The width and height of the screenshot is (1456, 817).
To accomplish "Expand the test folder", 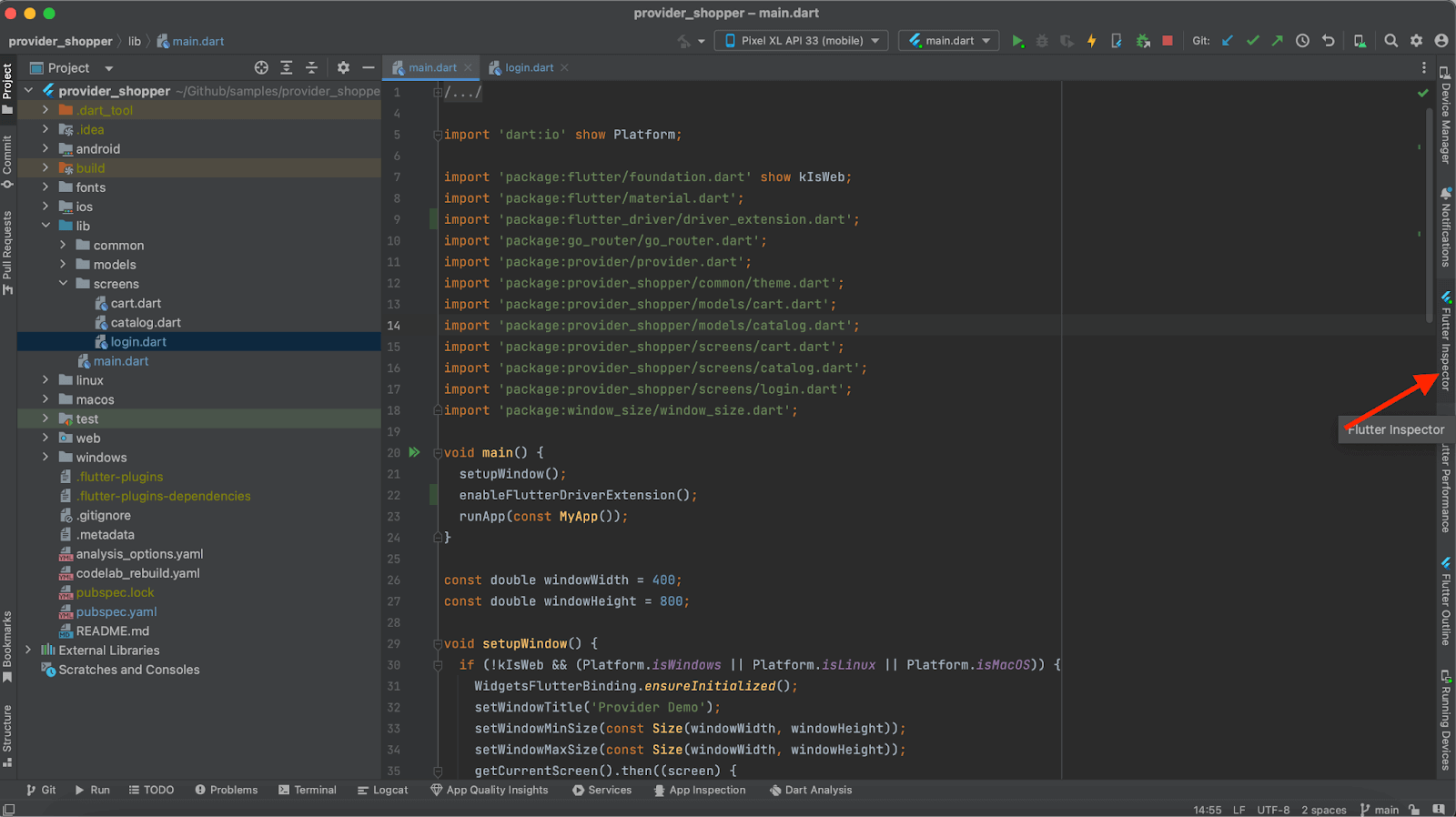I will pyautogui.click(x=45, y=419).
